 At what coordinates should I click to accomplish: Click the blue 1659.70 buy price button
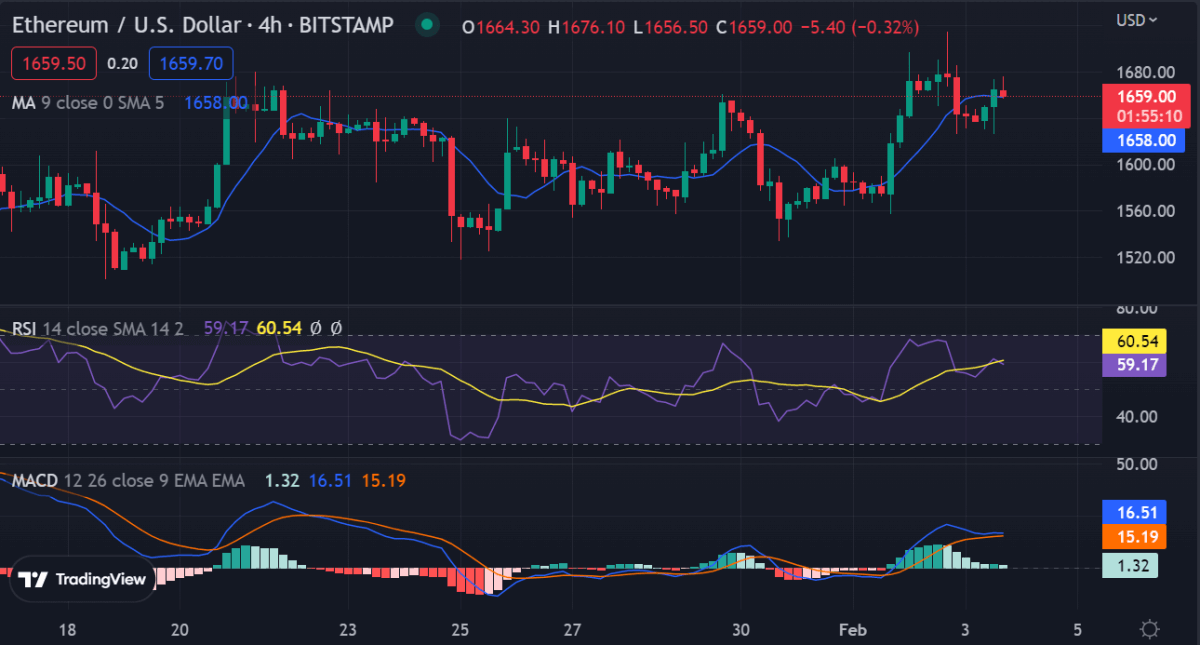click(191, 63)
